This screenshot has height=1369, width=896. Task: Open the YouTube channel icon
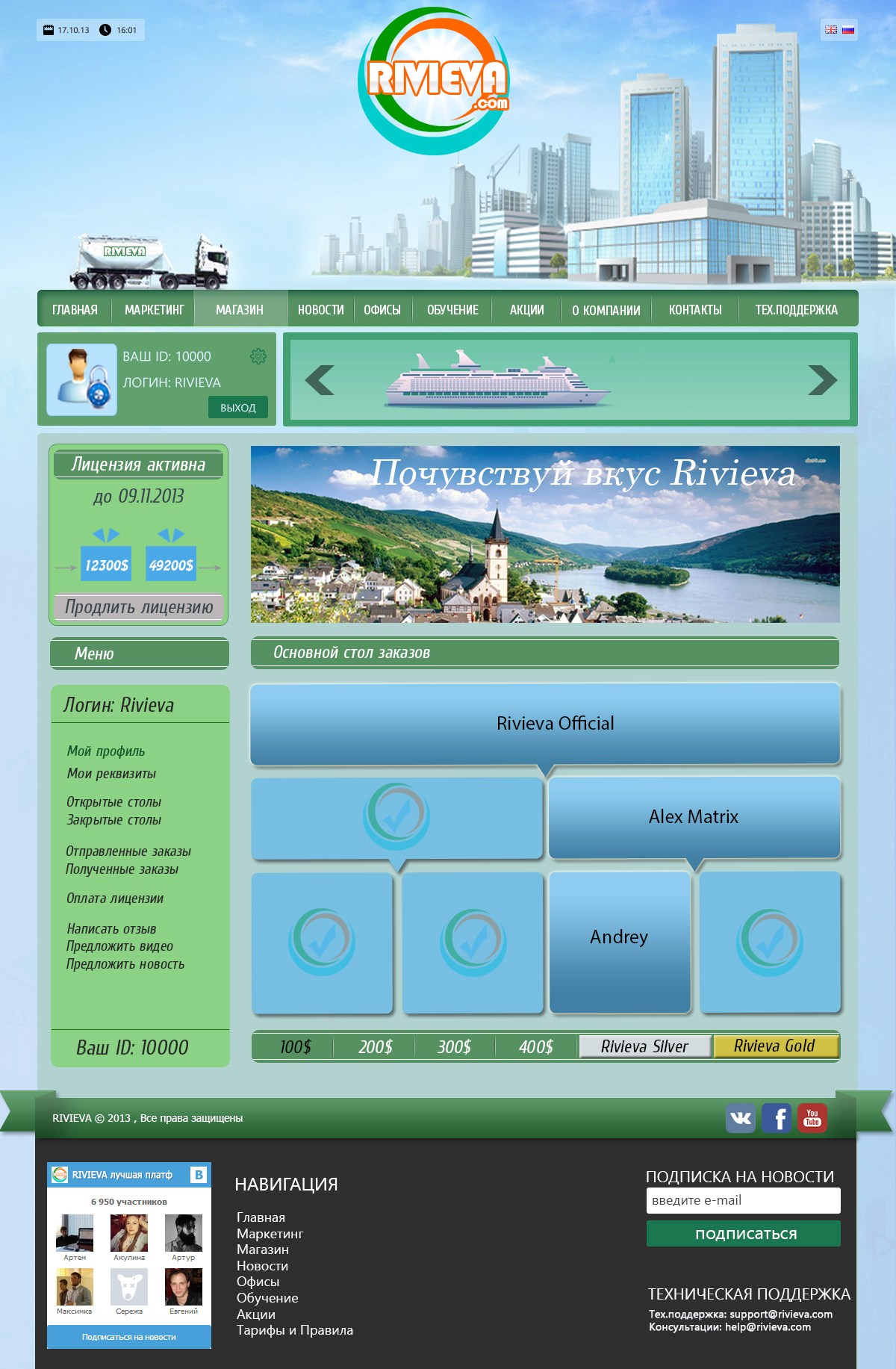(812, 1118)
